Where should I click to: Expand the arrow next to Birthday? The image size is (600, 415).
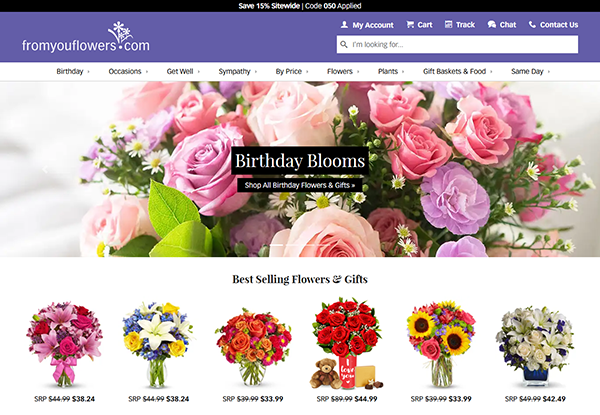point(88,72)
